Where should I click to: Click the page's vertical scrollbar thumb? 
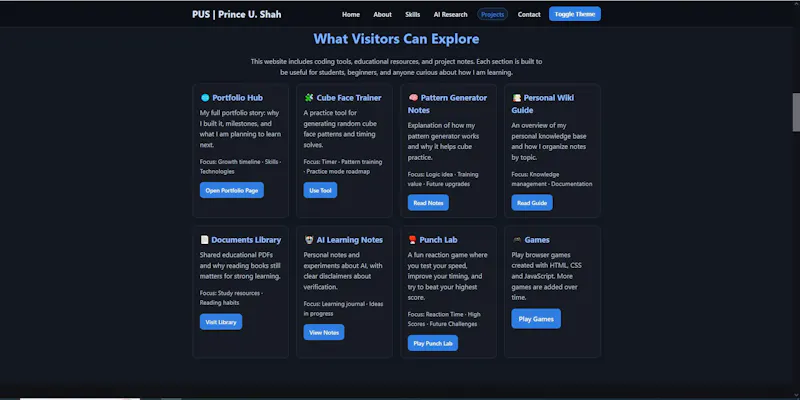795,112
